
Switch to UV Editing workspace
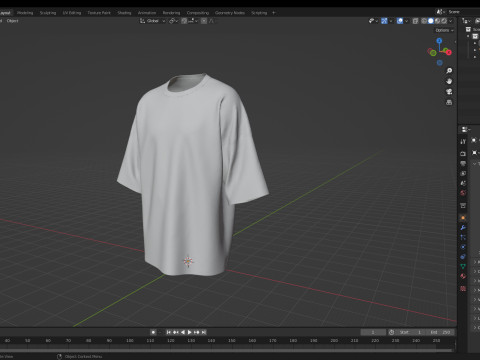point(72,13)
